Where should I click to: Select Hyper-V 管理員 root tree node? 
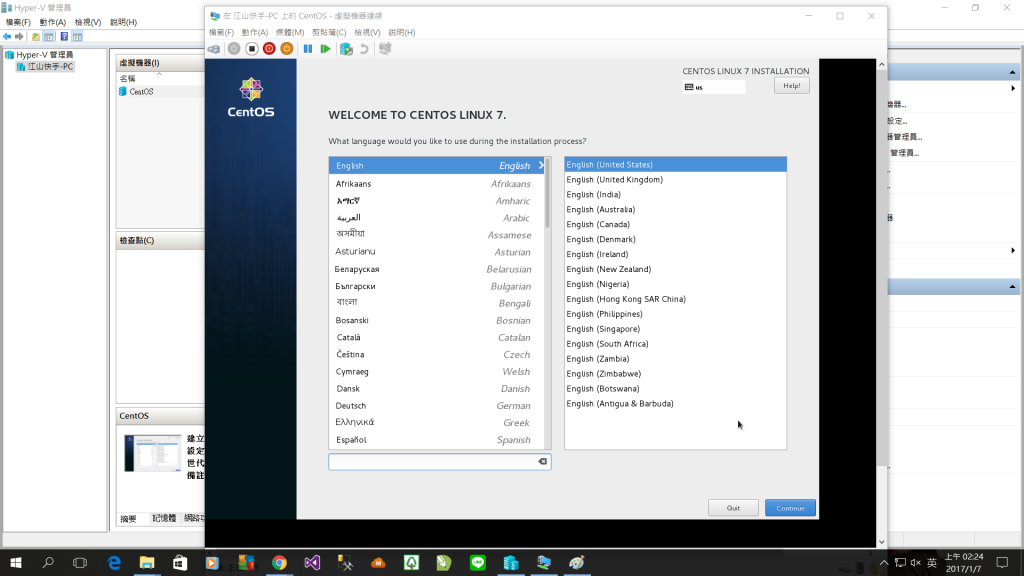[39, 55]
